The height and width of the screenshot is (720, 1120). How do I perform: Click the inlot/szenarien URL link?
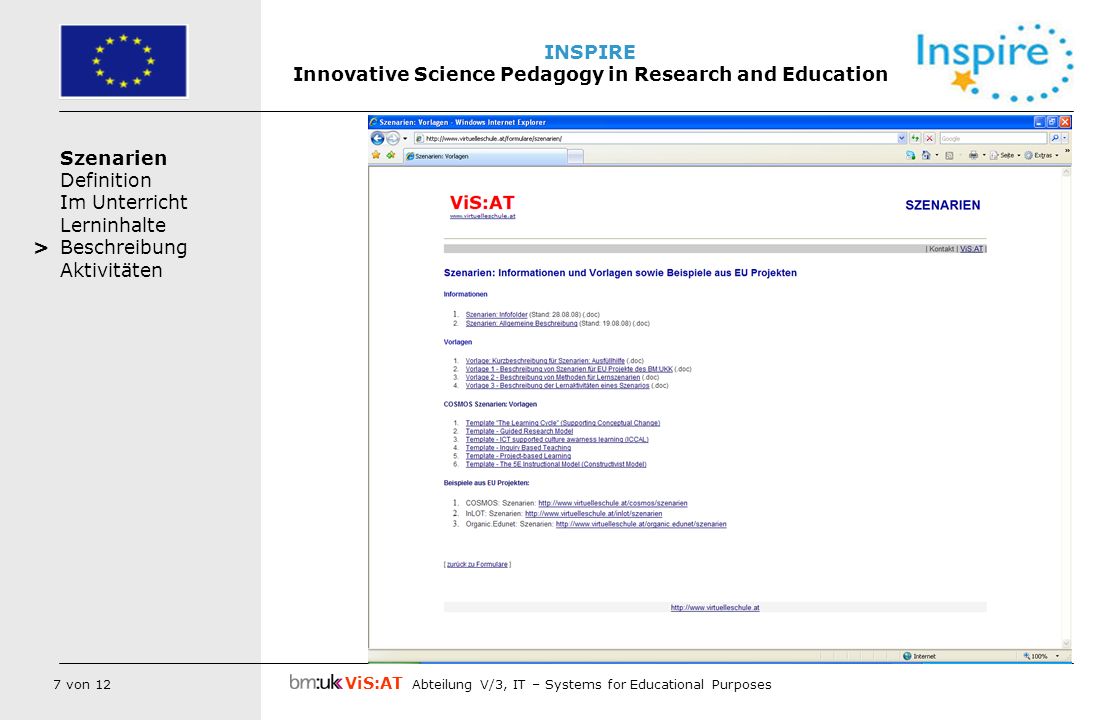[x=594, y=514]
